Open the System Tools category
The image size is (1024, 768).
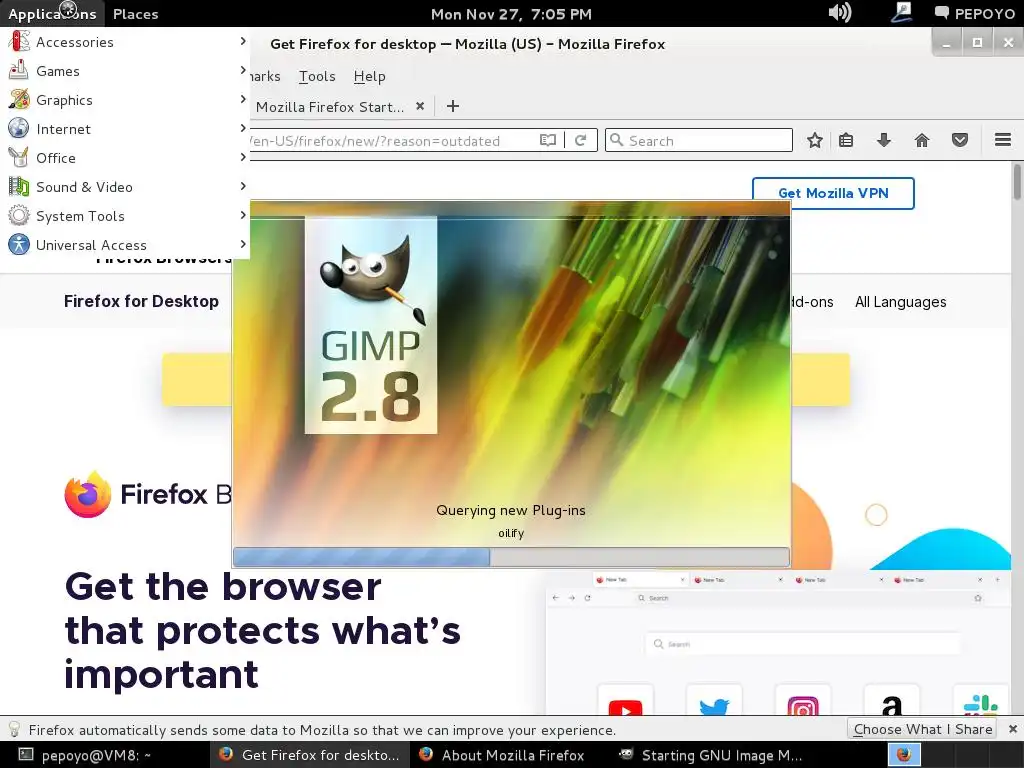[125, 216]
